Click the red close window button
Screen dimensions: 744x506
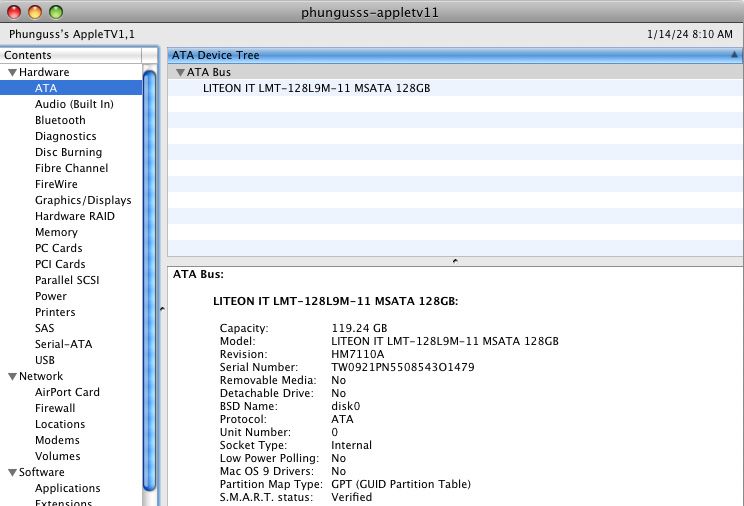[x=14, y=12]
